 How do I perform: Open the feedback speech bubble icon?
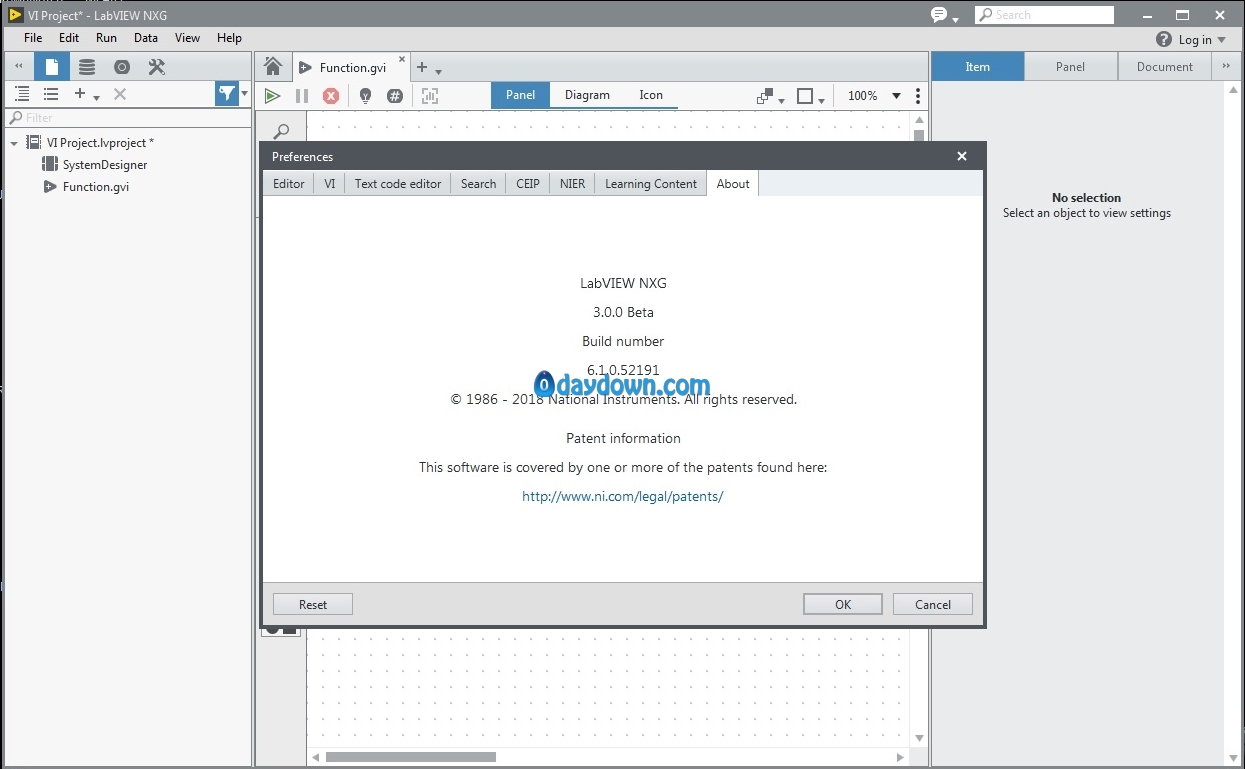(x=939, y=14)
